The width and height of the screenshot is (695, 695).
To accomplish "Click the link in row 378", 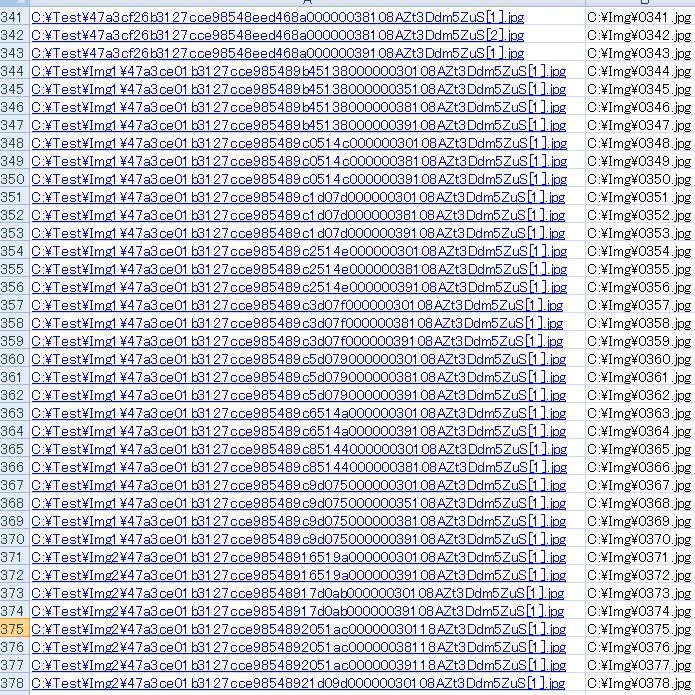I will click(298, 683).
